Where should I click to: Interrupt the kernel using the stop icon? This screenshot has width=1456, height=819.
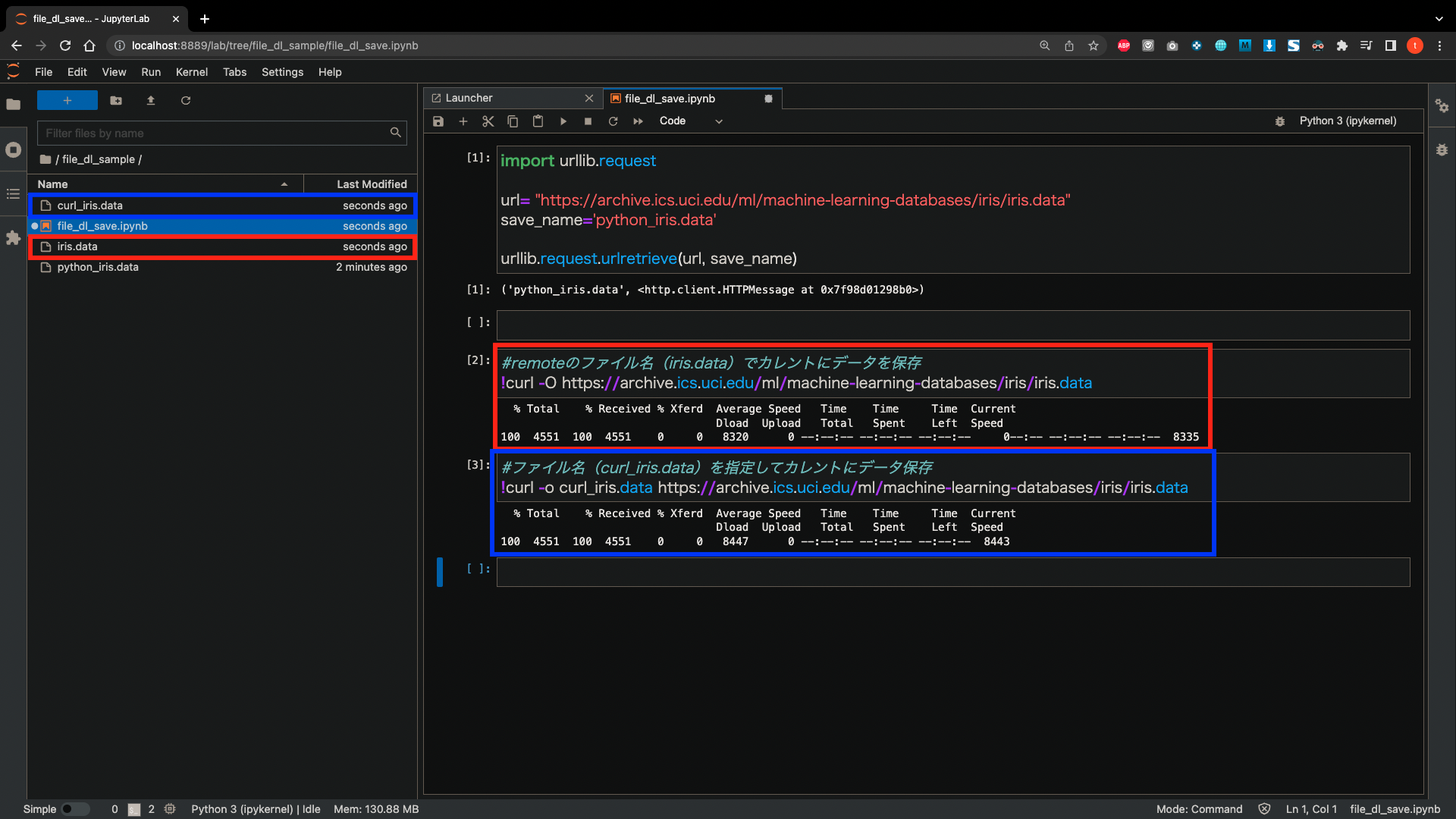coord(588,121)
